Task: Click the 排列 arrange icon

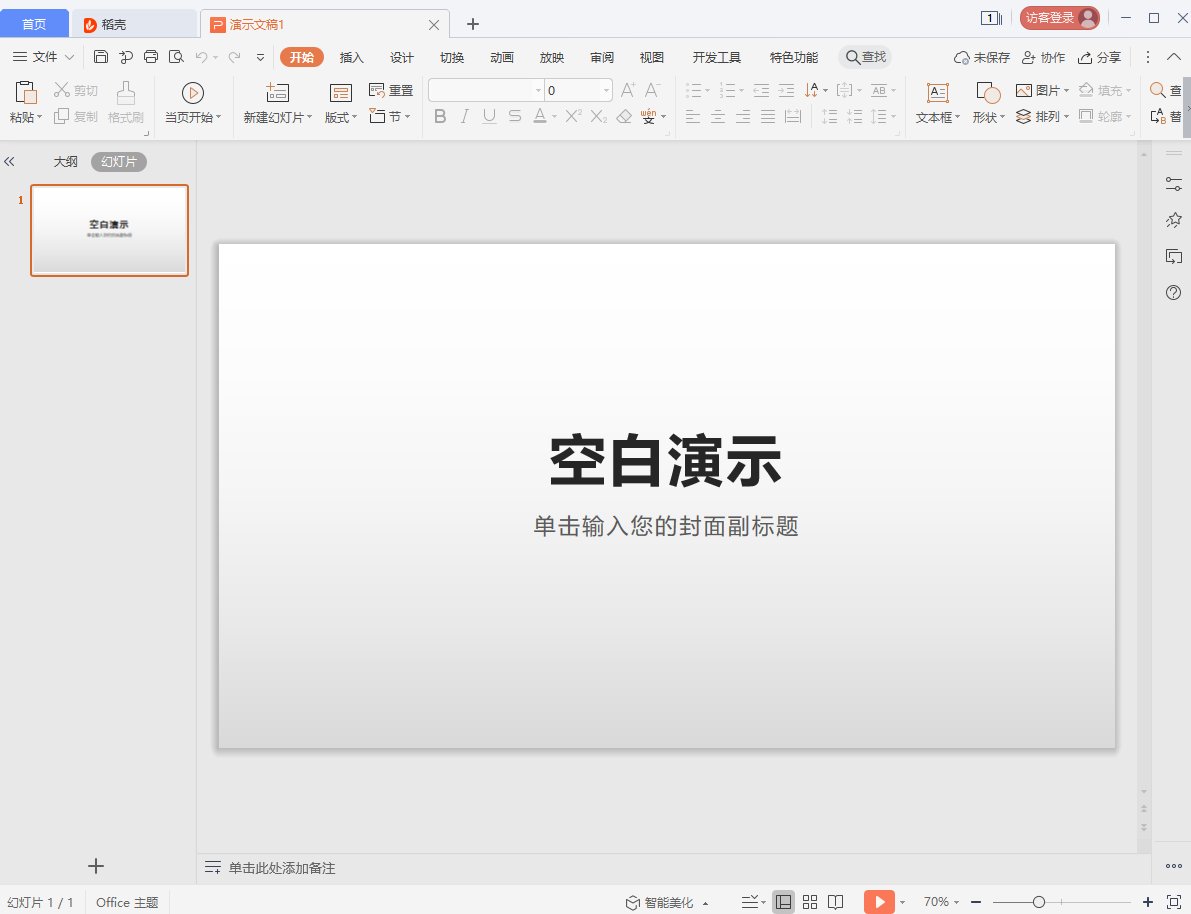Action: pos(1045,117)
